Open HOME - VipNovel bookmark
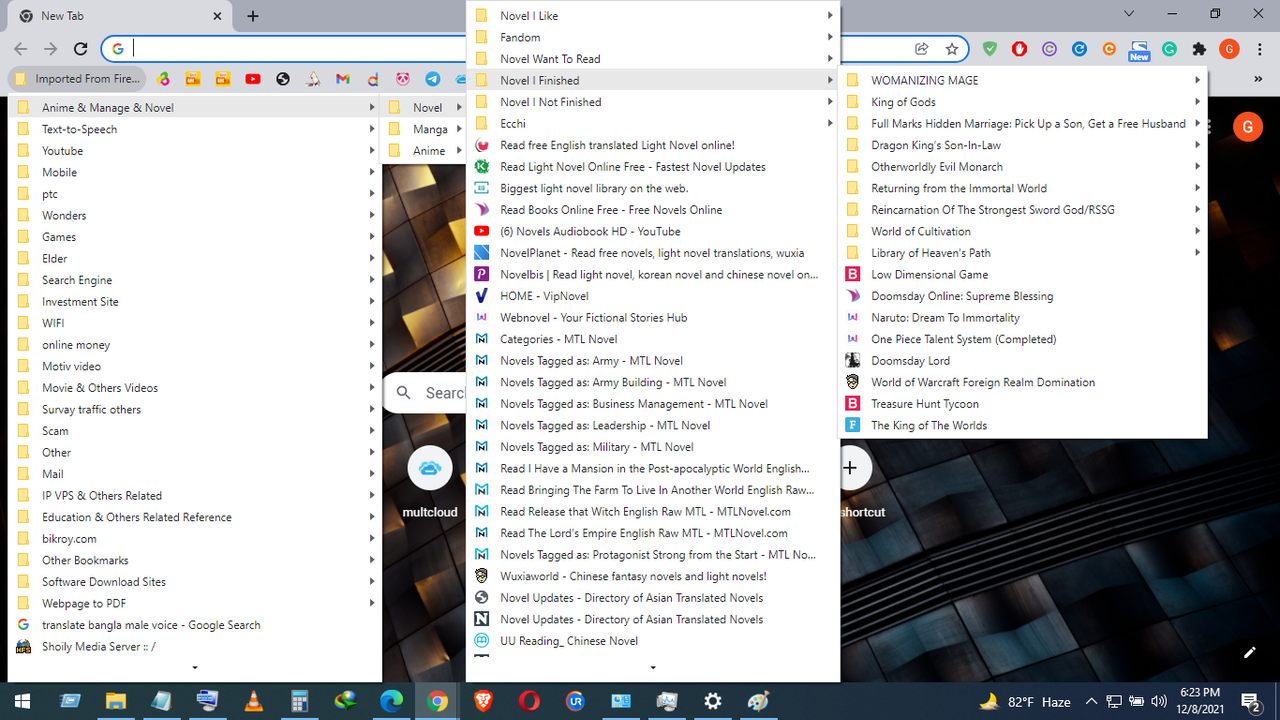The width and height of the screenshot is (1280, 720). pos(653,296)
